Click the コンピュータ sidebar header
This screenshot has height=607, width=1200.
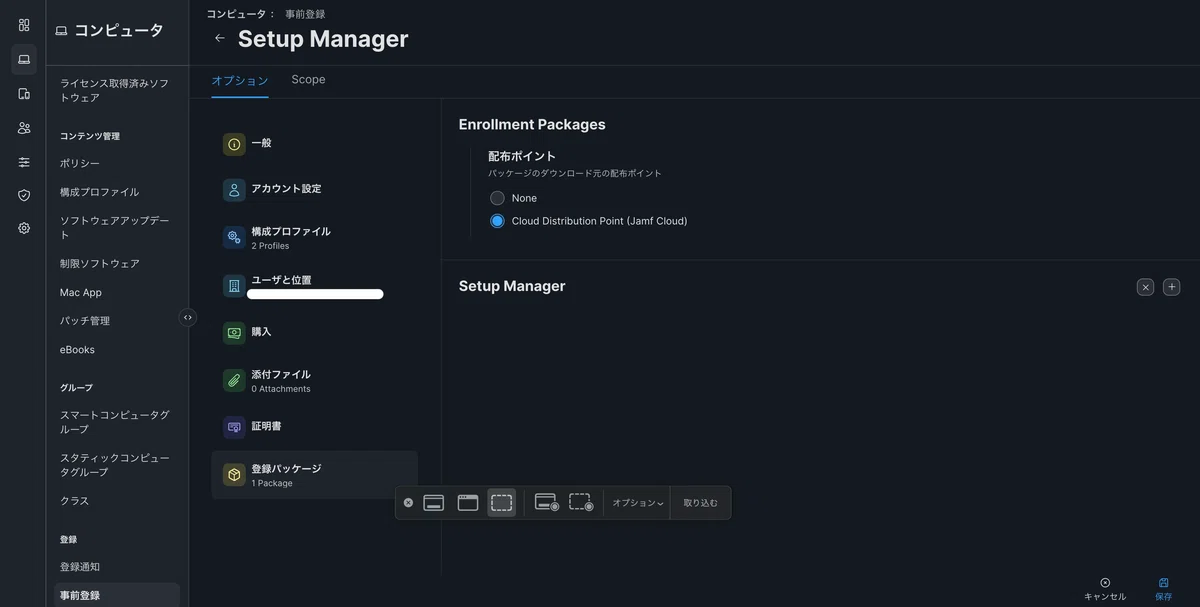tap(109, 30)
